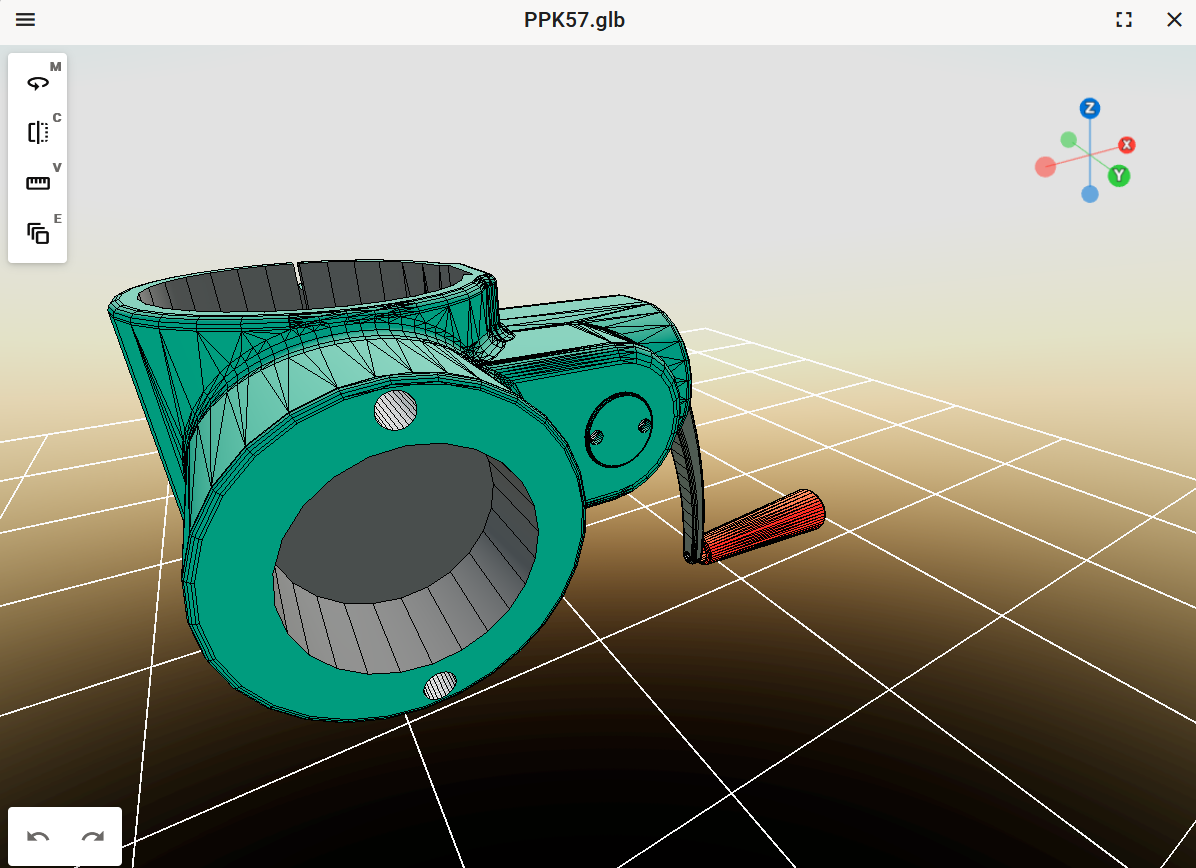Redo the last action
1196x868 pixels.
[x=93, y=837]
